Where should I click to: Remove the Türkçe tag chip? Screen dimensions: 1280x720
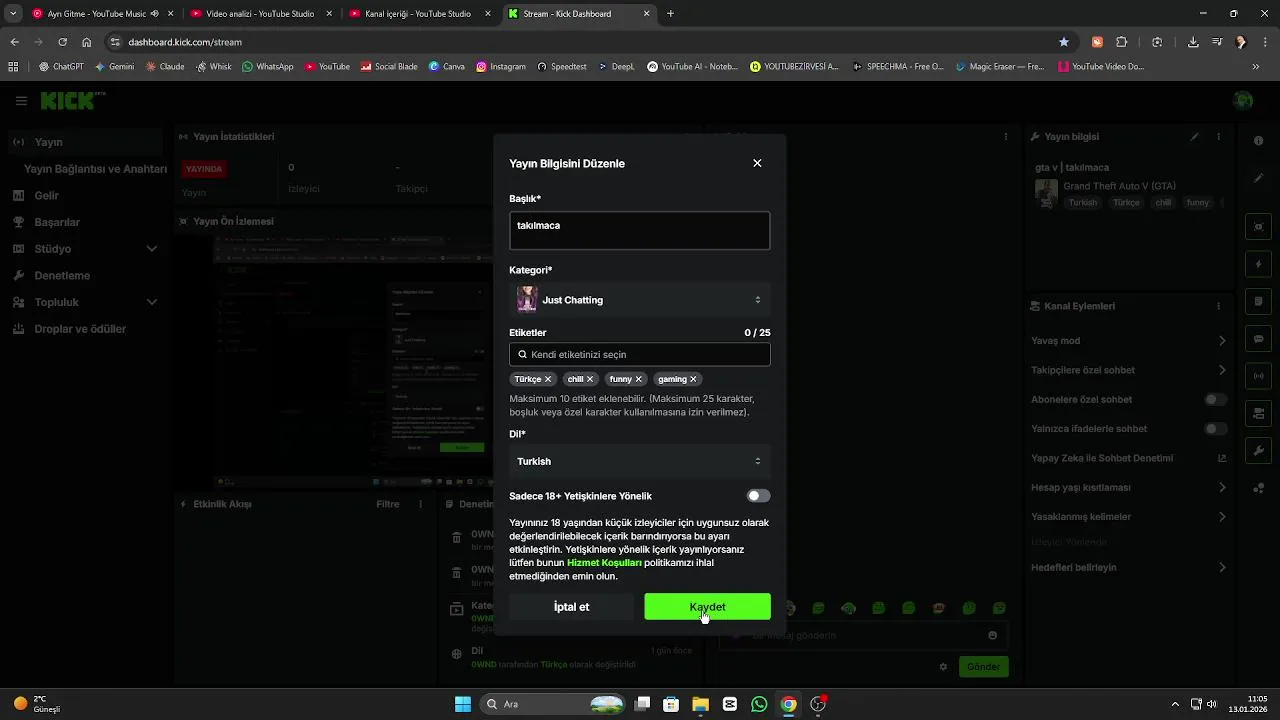(548, 379)
